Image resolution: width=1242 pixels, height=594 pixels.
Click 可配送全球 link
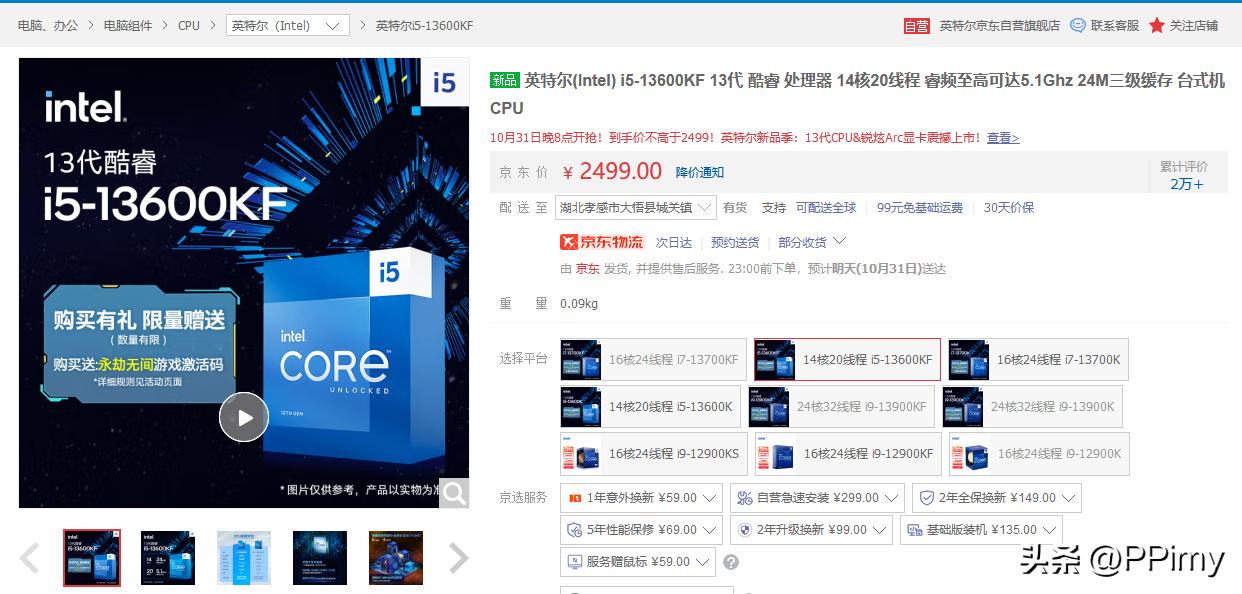pos(826,208)
